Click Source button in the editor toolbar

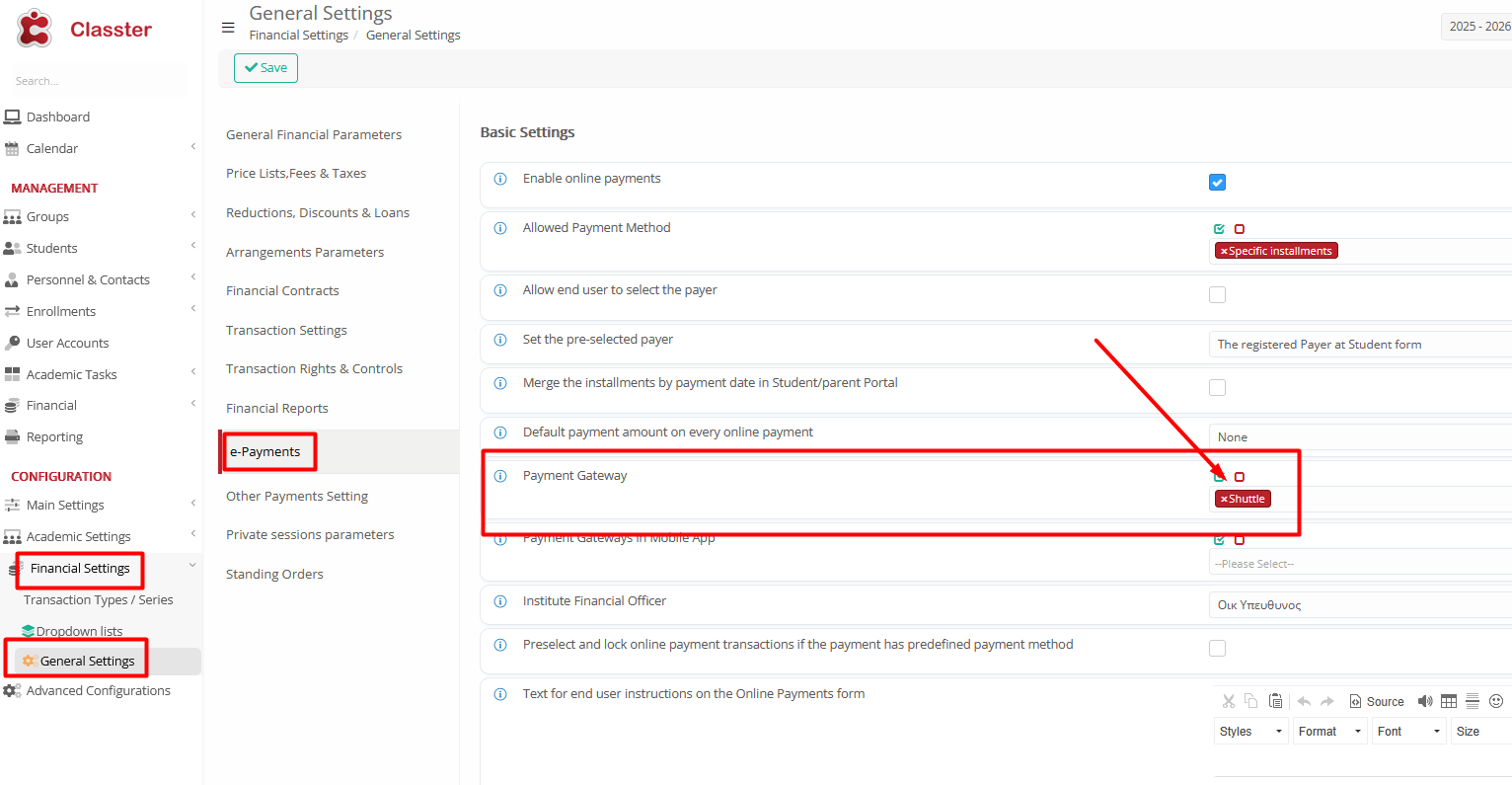[x=1377, y=701]
